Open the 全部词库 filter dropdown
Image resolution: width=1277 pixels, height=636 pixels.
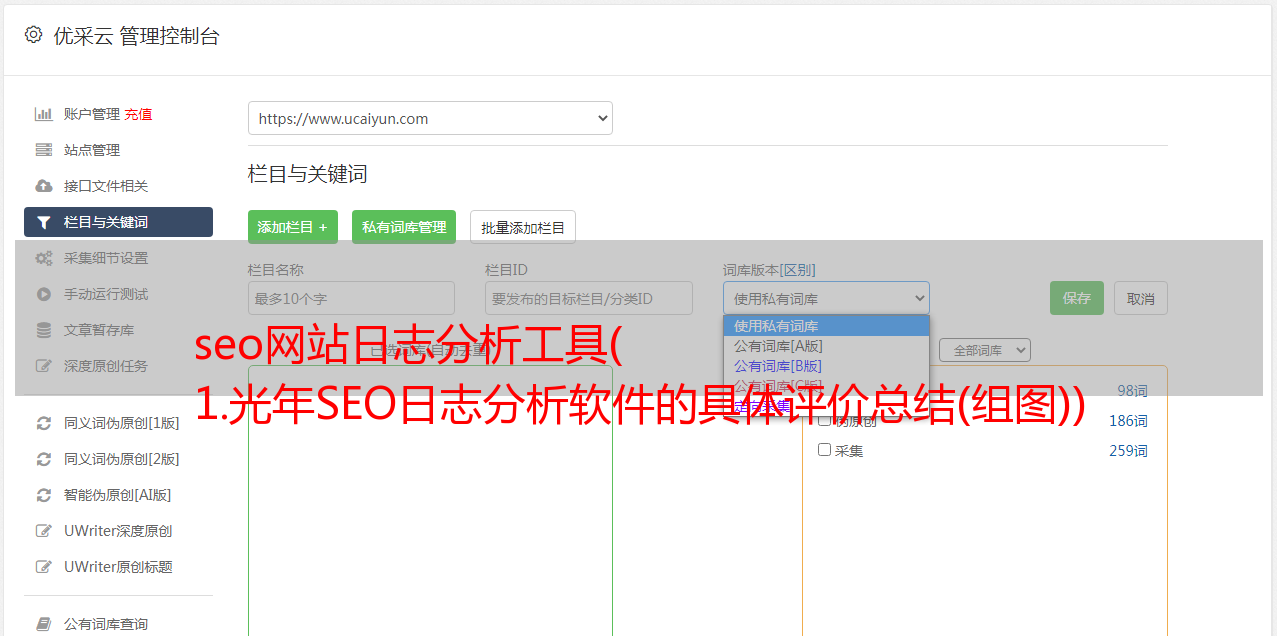point(985,350)
